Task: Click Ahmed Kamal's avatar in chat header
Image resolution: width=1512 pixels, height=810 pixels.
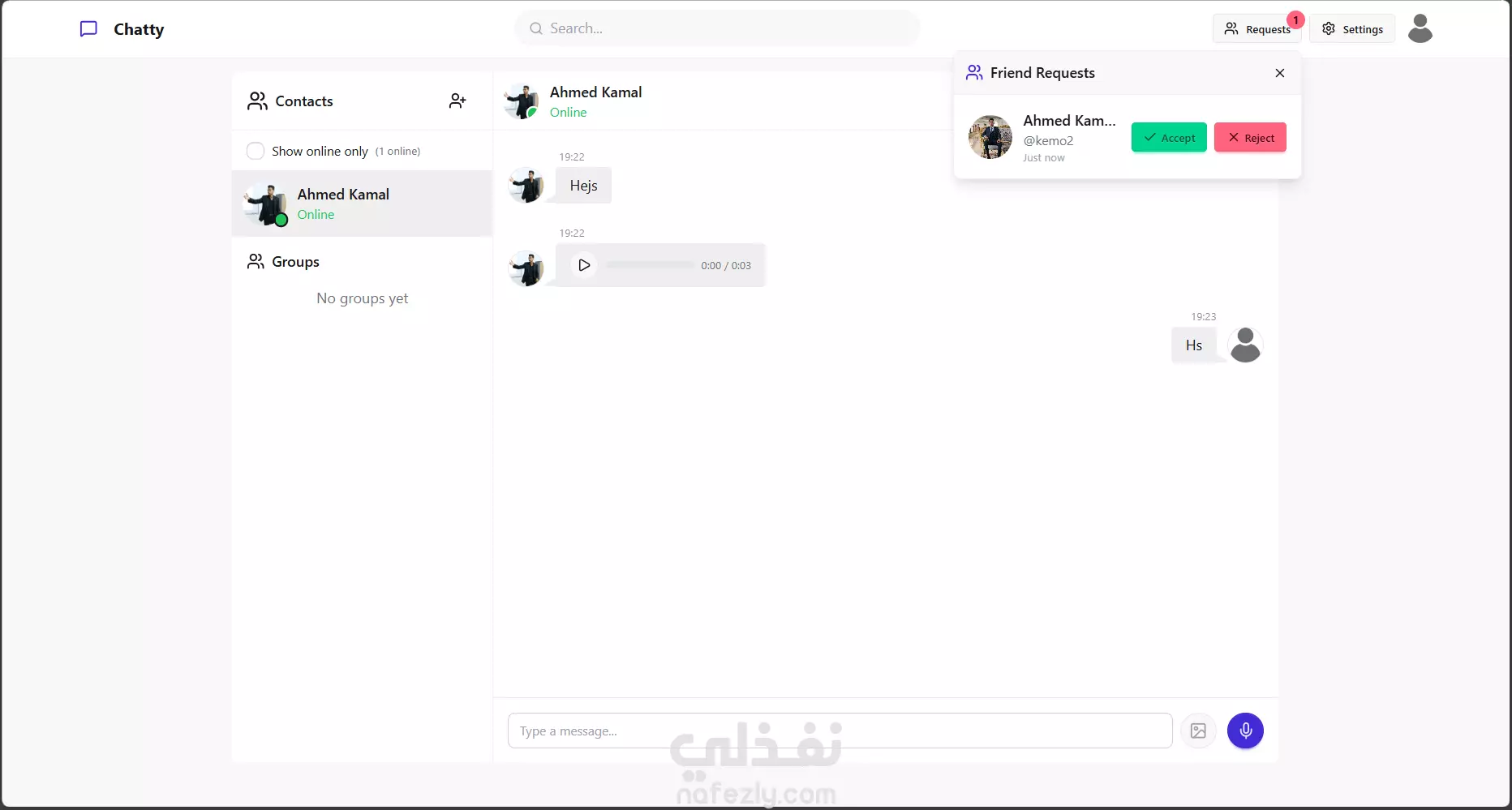Action: point(521,101)
